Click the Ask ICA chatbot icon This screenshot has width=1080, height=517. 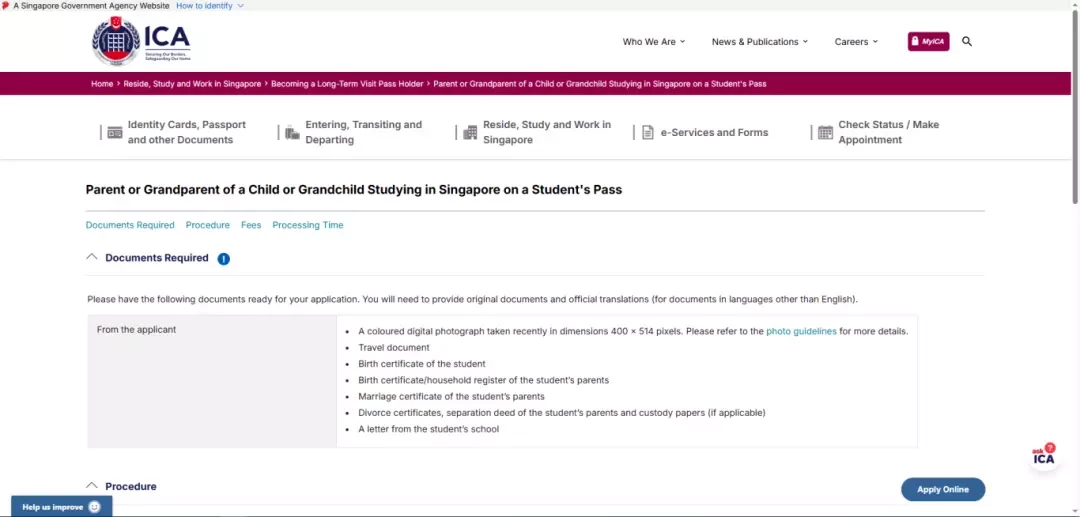point(1044,456)
